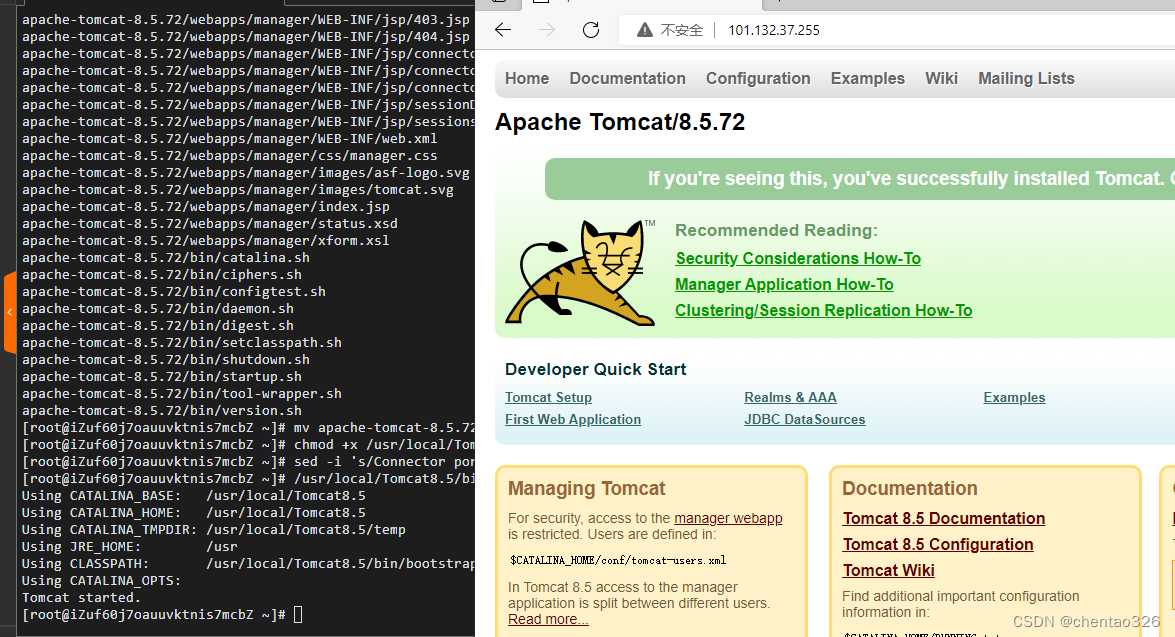
Task: Click the browser back arrow
Action: 503,30
